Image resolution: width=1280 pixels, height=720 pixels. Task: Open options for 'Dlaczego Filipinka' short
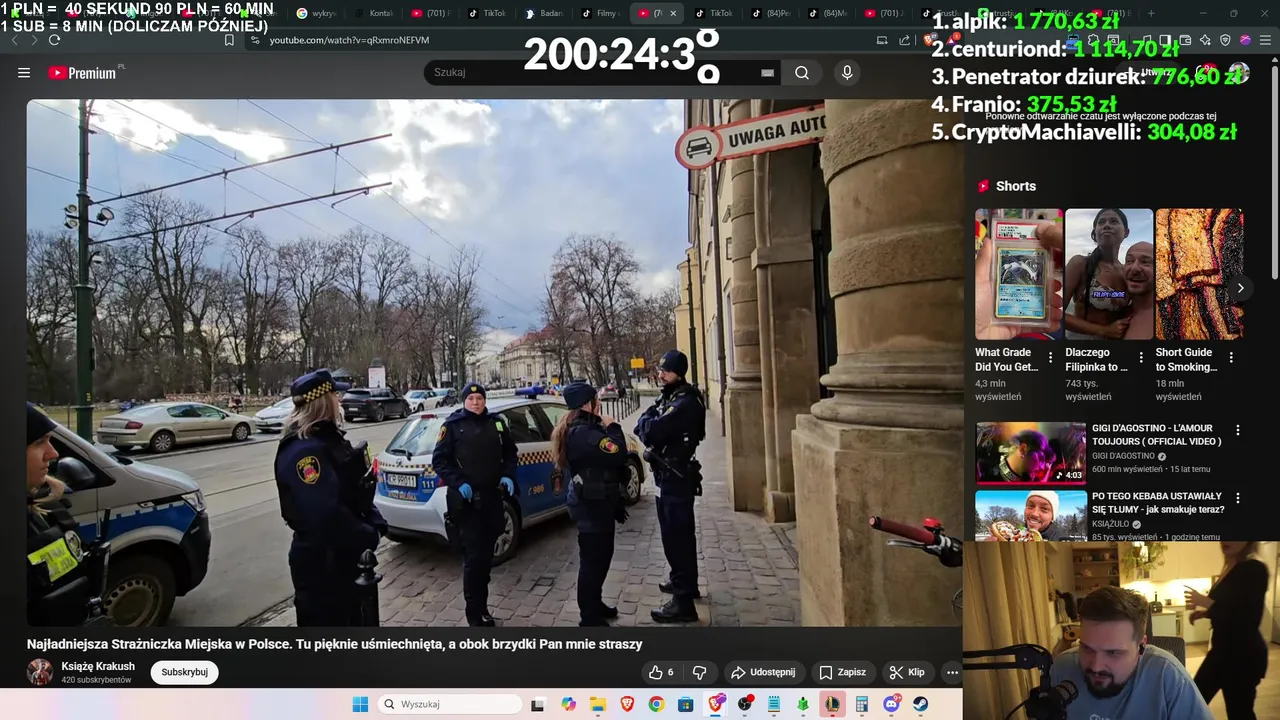point(1141,358)
